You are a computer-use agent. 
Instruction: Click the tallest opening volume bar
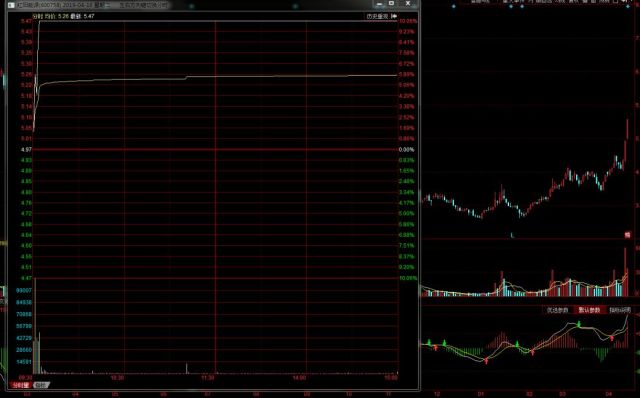click(x=35, y=325)
